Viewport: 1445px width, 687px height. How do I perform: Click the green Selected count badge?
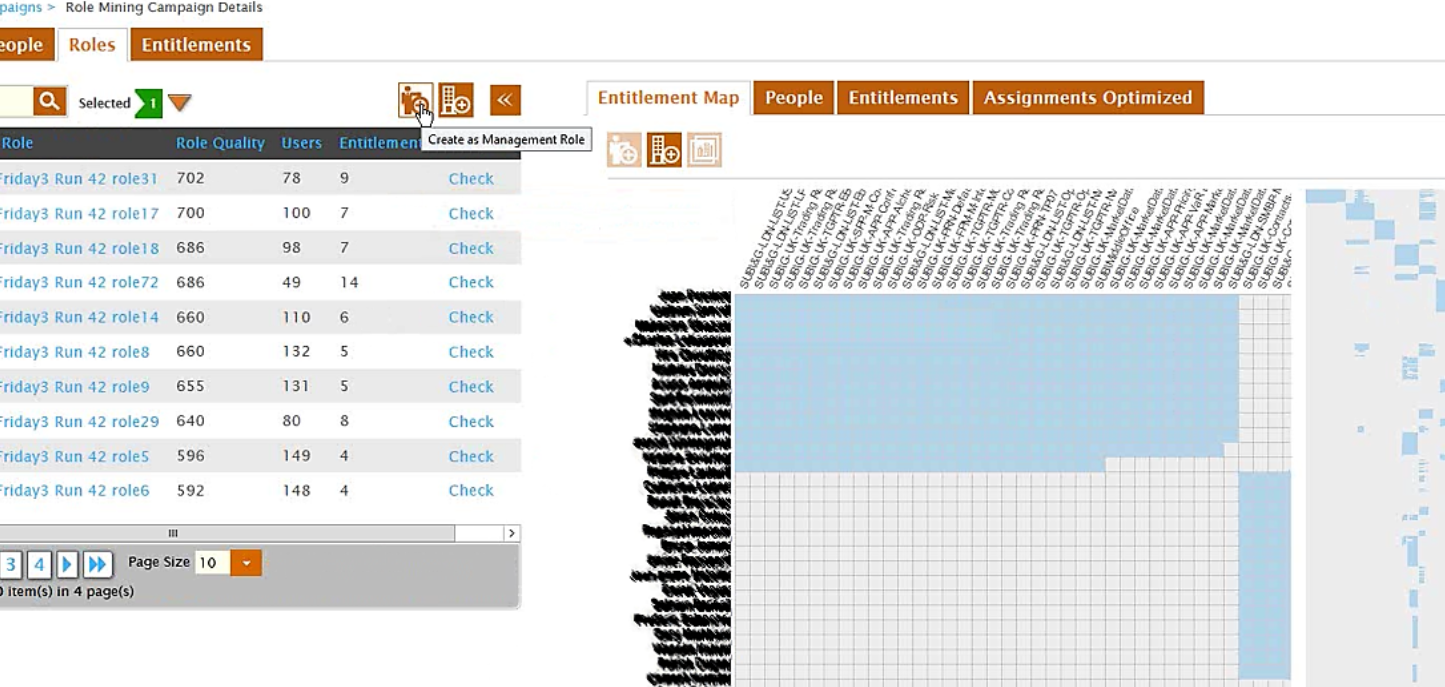[x=148, y=103]
